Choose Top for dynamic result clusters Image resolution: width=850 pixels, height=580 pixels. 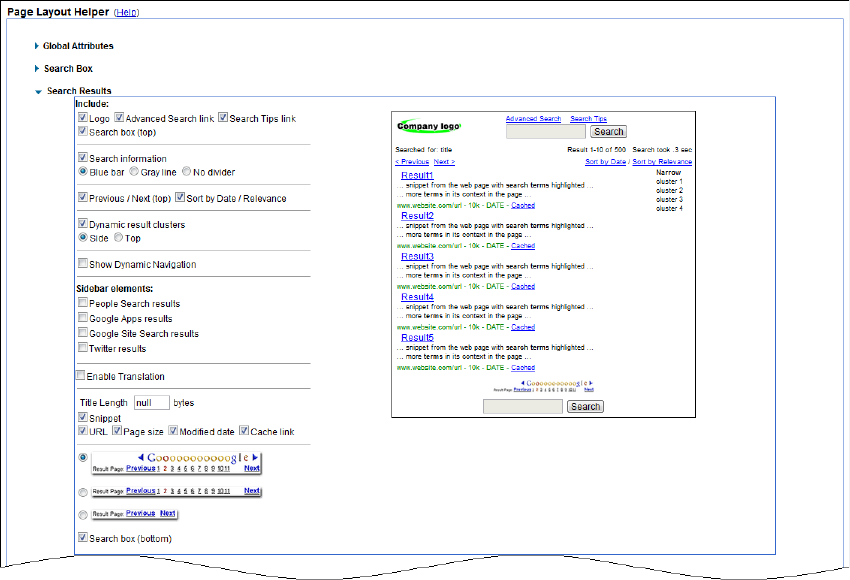[x=119, y=238]
